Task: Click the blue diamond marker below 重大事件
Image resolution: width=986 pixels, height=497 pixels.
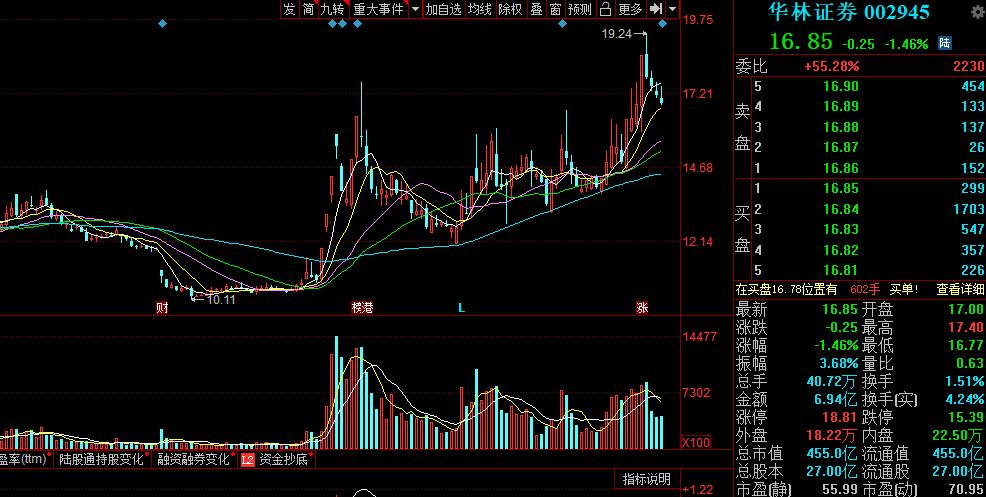Action: pos(357,24)
